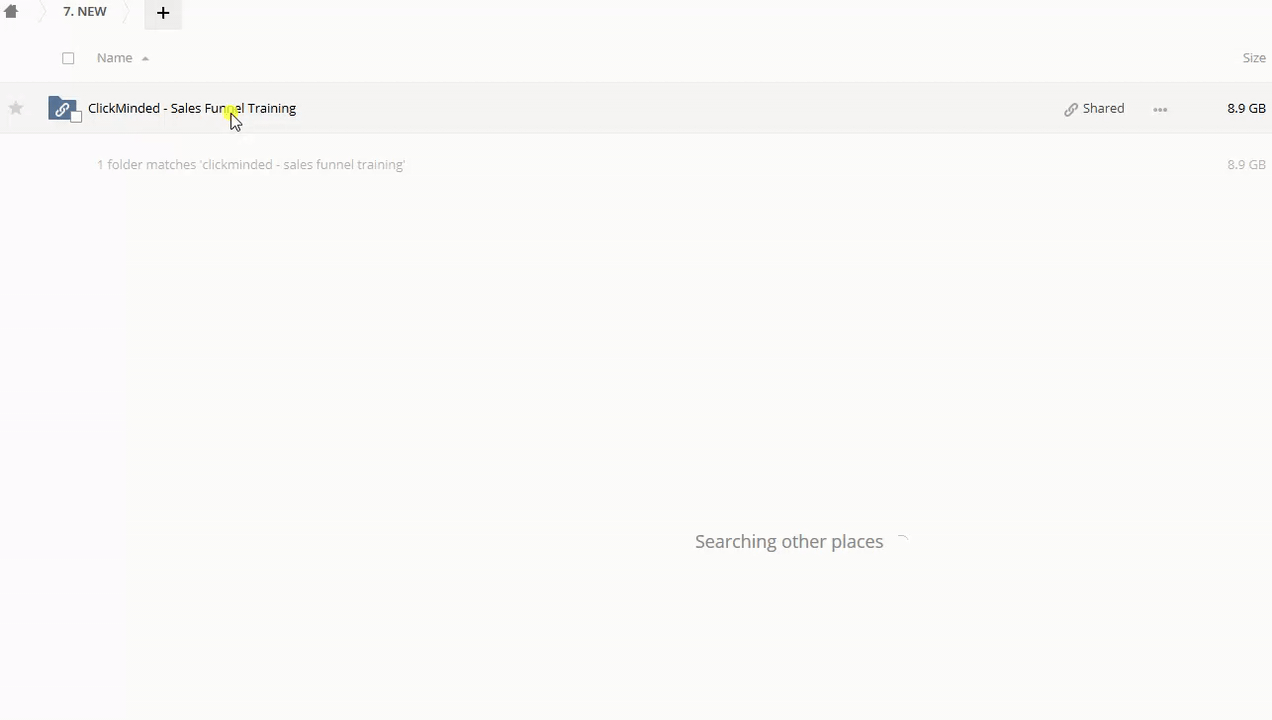Star the ClickMinded folder as favorite
The width and height of the screenshot is (1272, 720).
coord(16,108)
